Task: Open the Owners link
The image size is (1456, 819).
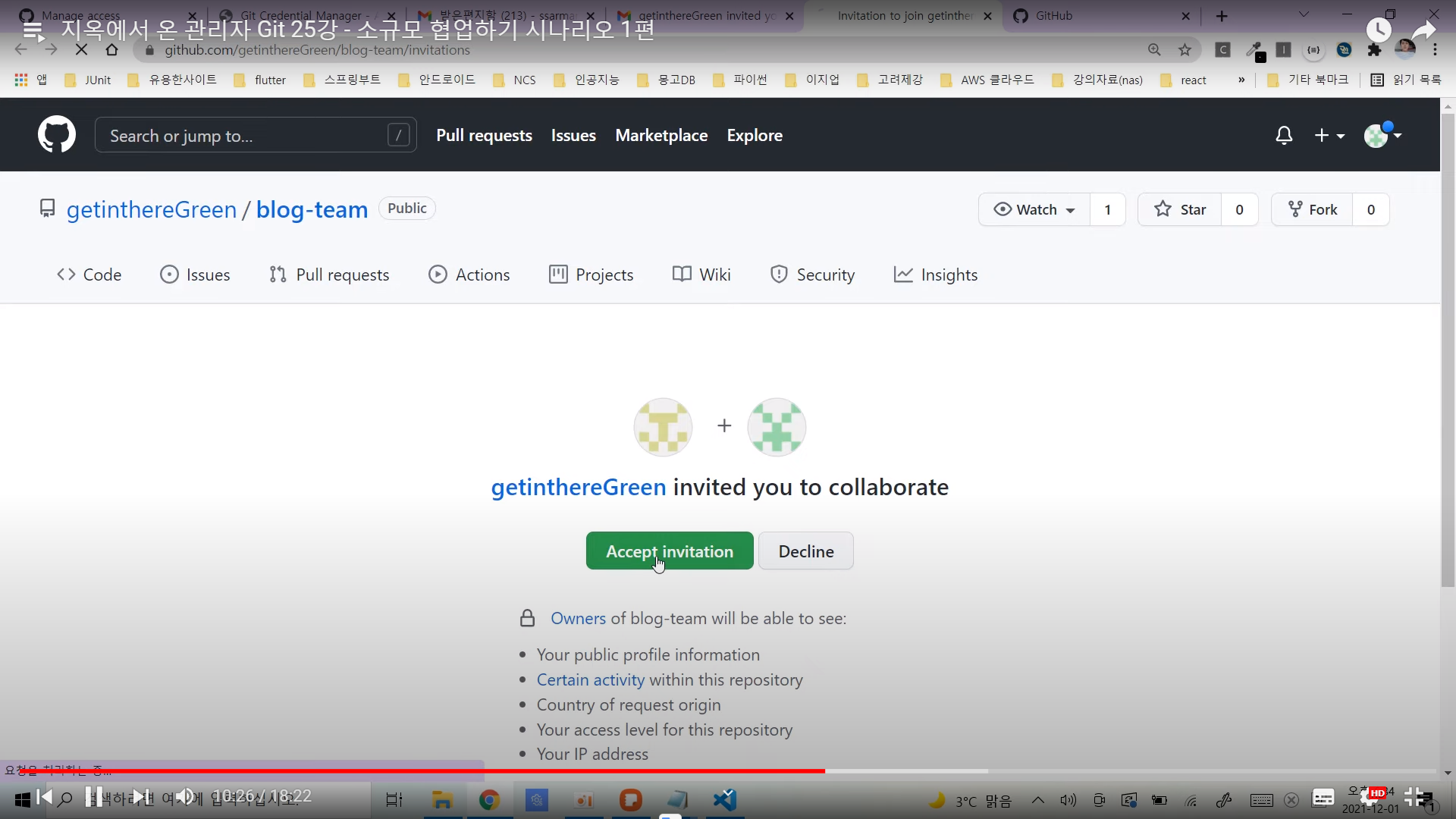Action: click(x=578, y=618)
